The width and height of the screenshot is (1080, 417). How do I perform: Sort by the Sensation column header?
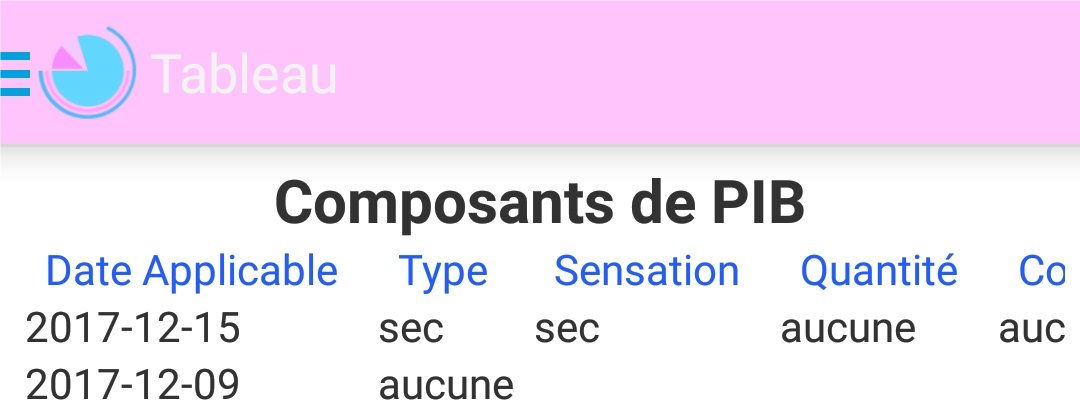(647, 271)
